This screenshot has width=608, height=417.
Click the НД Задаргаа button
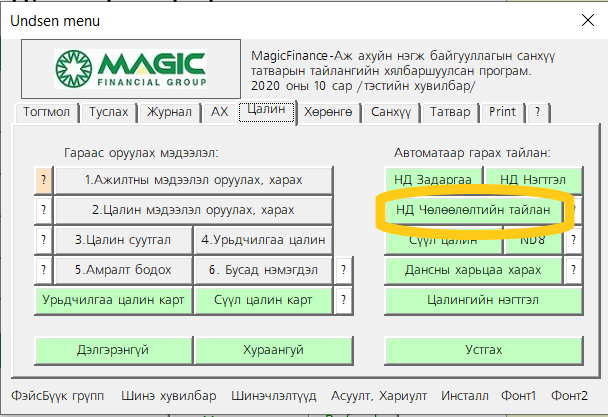coord(432,180)
